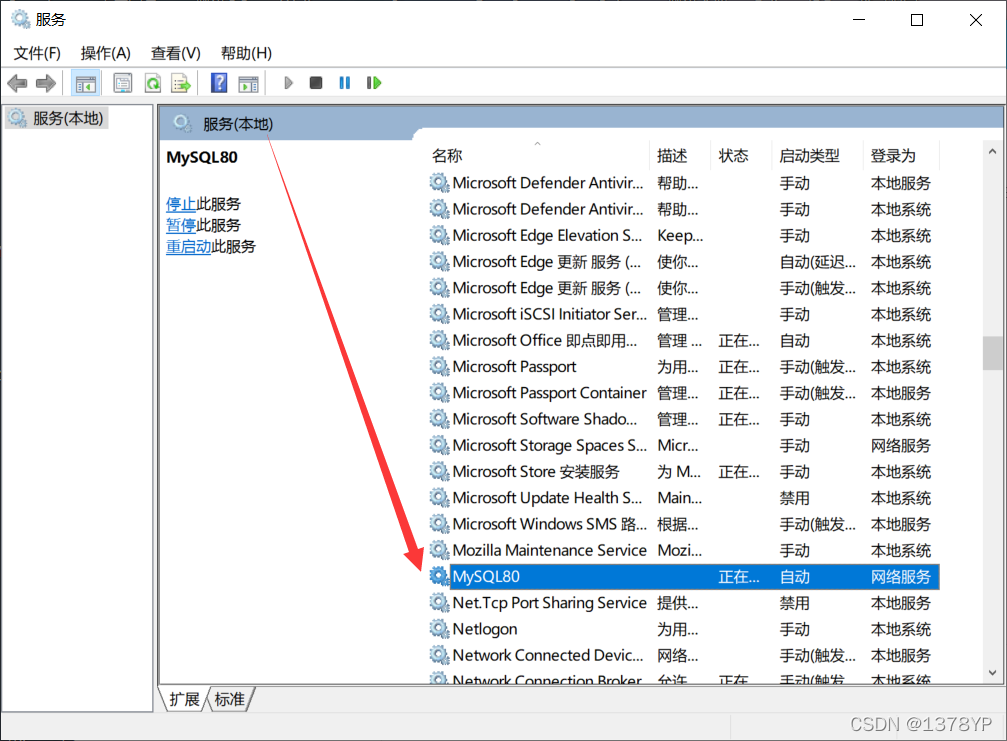Viewport: 1007px width, 741px height.
Task: Click the MySQL80 heading in the detail pane
Action: point(202,157)
